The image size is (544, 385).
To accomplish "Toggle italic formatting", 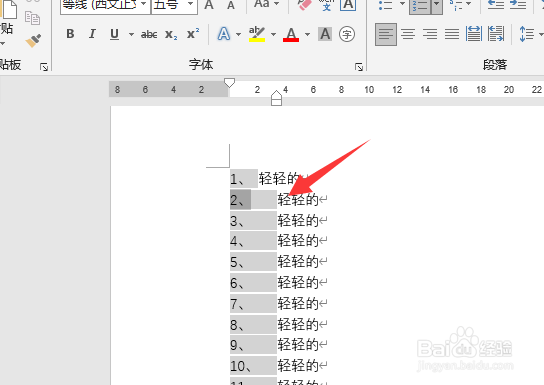I will [92, 34].
